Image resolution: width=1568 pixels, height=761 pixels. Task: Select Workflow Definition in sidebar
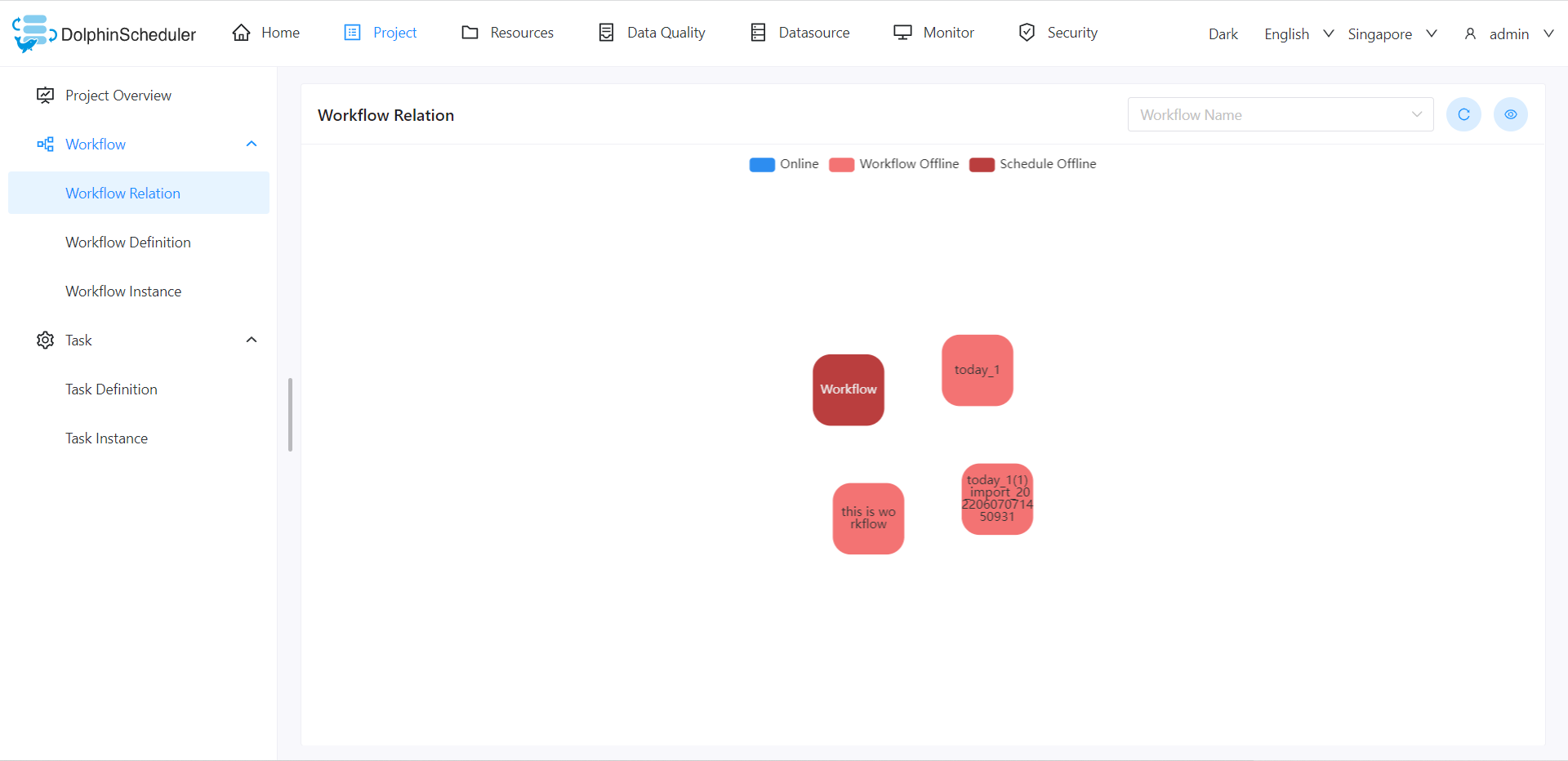tap(128, 243)
